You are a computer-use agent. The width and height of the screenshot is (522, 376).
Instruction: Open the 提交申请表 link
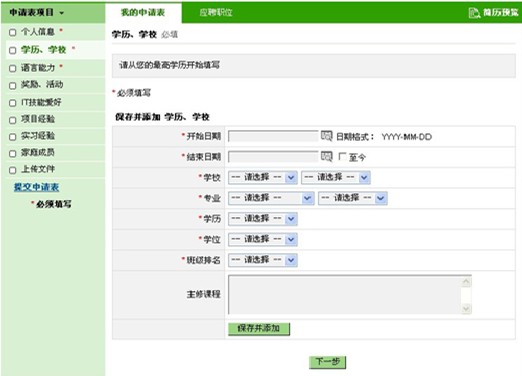[x=36, y=187]
